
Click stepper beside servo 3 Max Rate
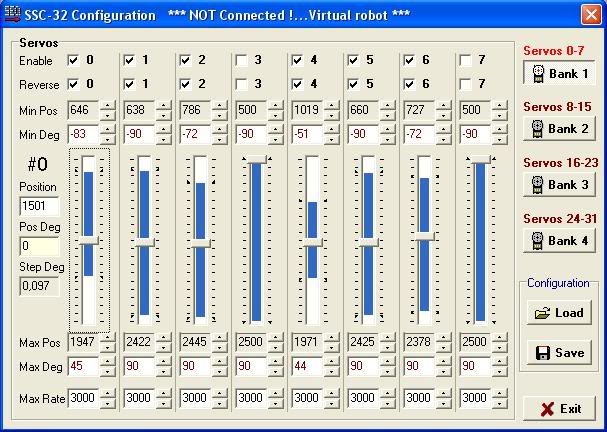276,398
